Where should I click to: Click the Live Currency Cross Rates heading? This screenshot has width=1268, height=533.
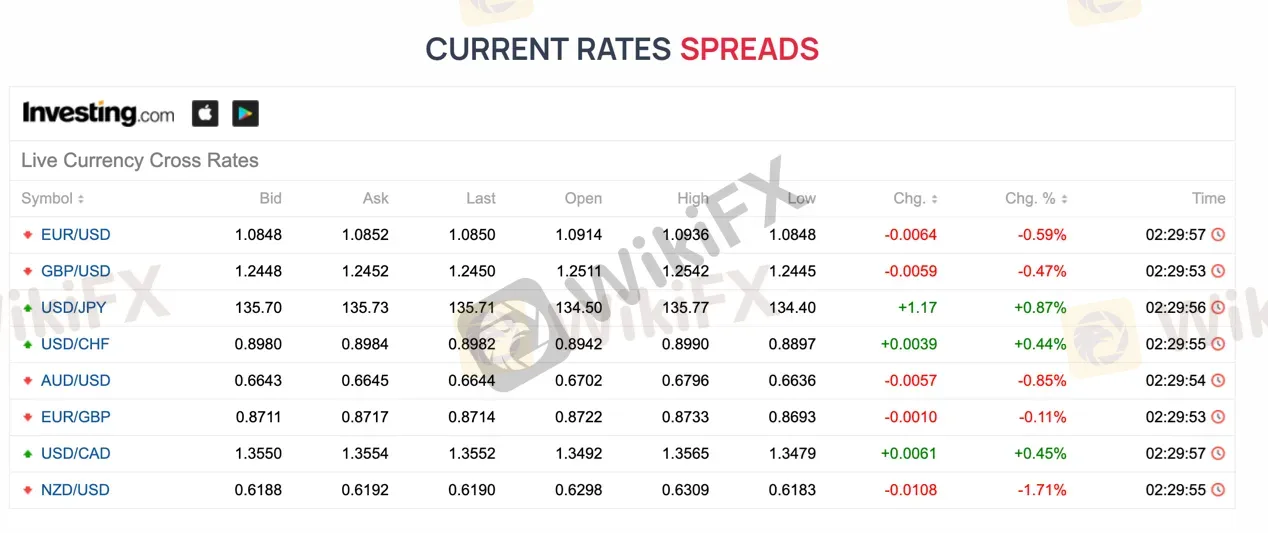[140, 161]
